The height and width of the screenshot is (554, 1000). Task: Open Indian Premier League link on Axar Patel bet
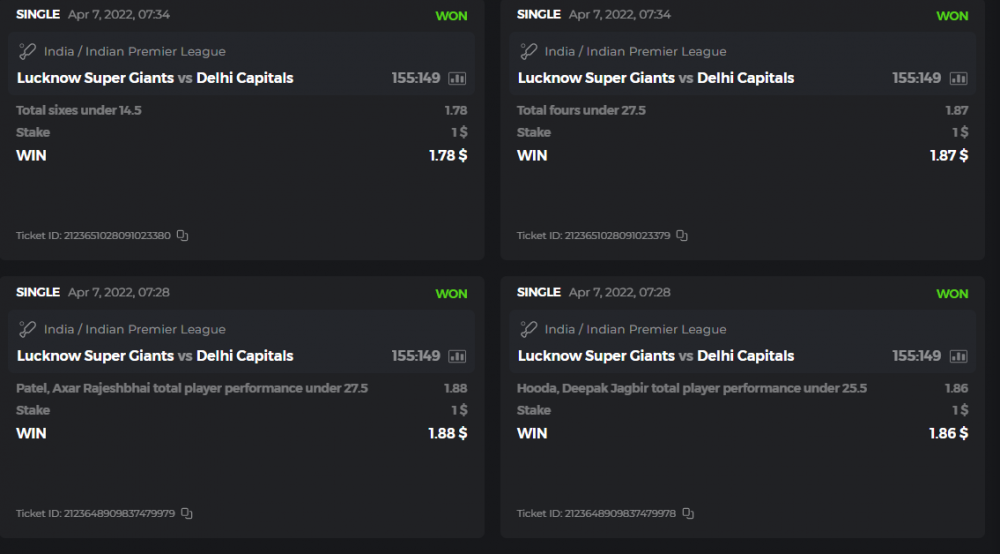tap(155, 329)
